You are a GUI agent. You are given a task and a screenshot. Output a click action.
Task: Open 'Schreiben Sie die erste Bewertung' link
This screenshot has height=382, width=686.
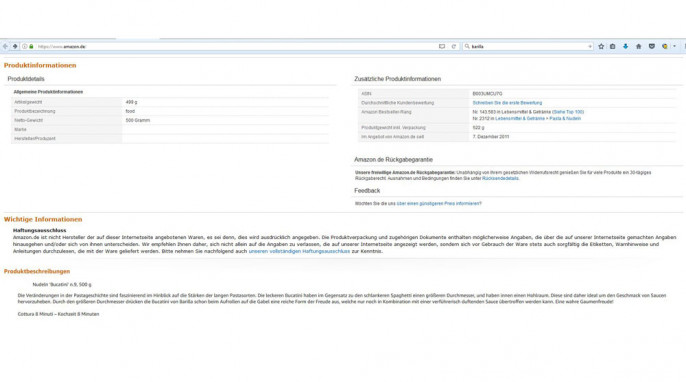(507, 103)
